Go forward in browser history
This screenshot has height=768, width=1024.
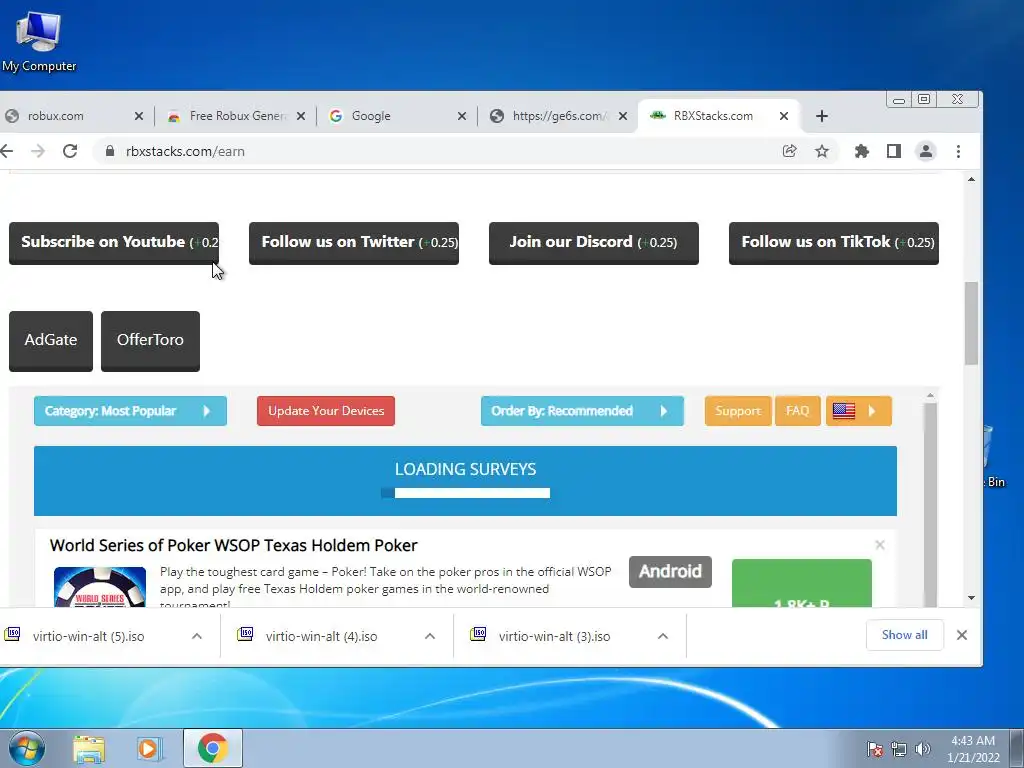coord(38,152)
